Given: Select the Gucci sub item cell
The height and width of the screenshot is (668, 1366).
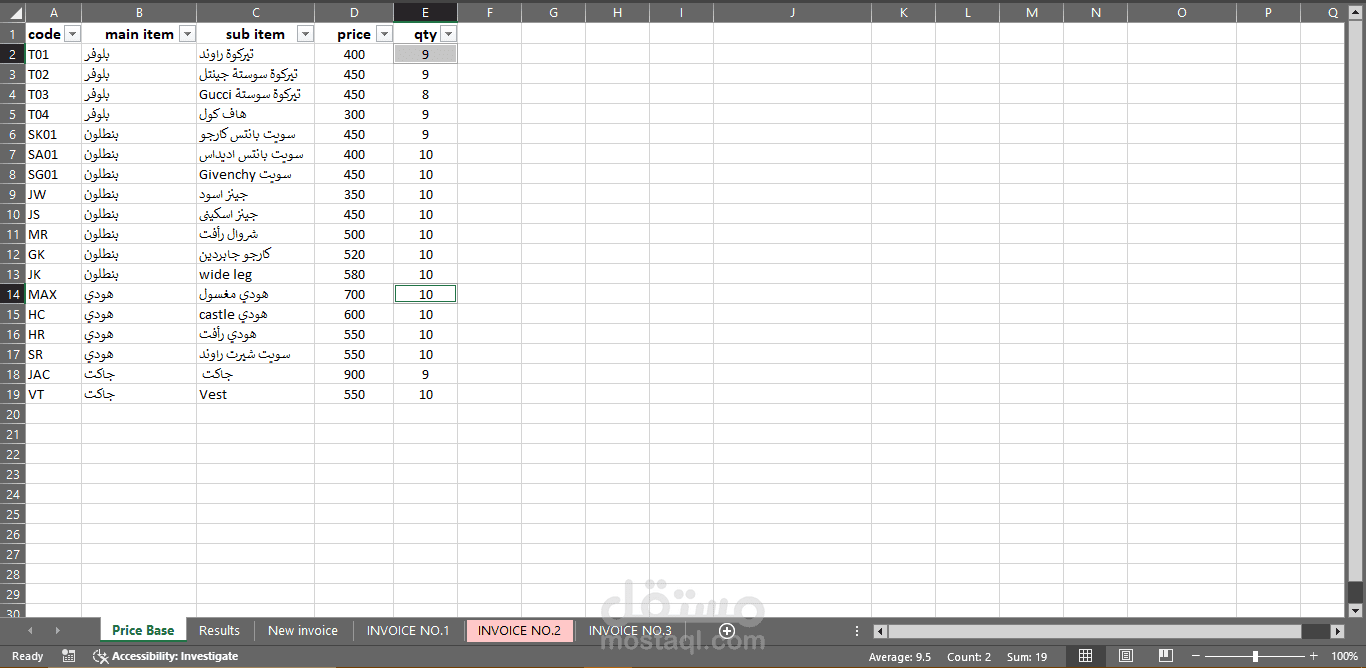Looking at the screenshot, I should pos(255,94).
